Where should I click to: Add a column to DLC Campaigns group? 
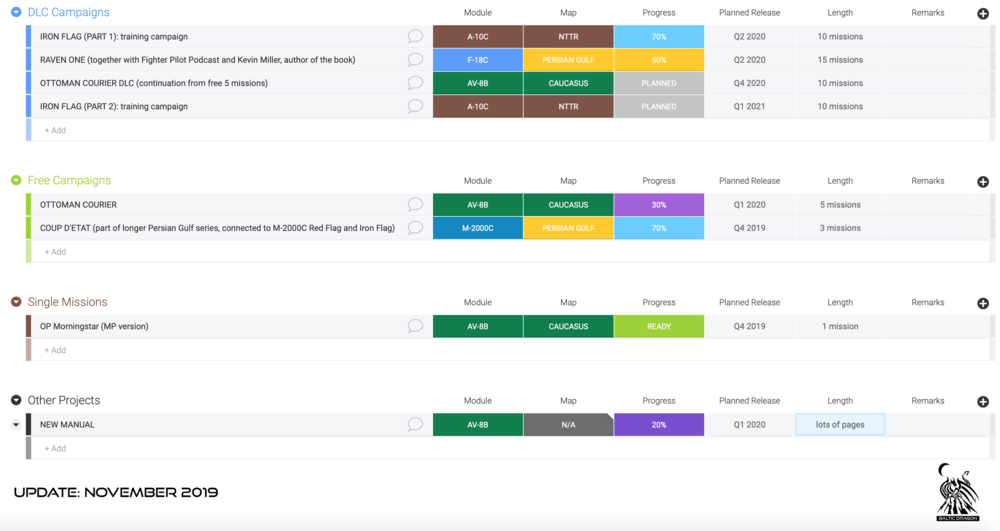point(983,14)
